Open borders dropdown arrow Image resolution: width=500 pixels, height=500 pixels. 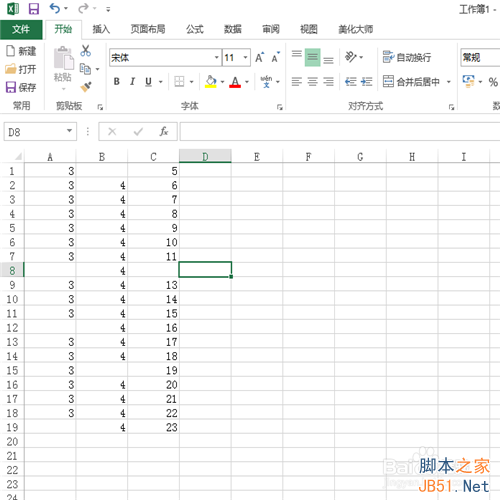pos(192,82)
